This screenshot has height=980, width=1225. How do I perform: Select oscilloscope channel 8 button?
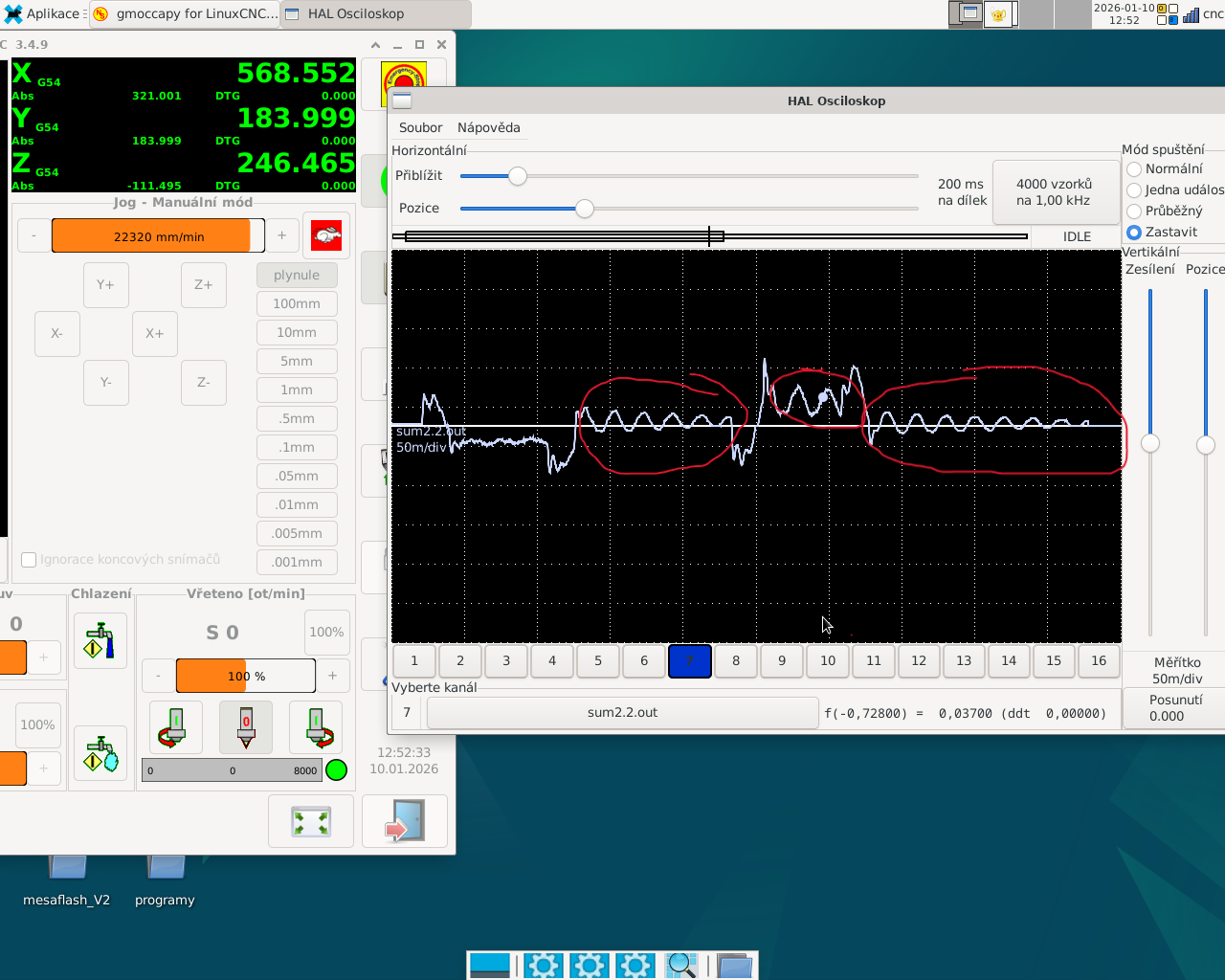(x=735, y=661)
